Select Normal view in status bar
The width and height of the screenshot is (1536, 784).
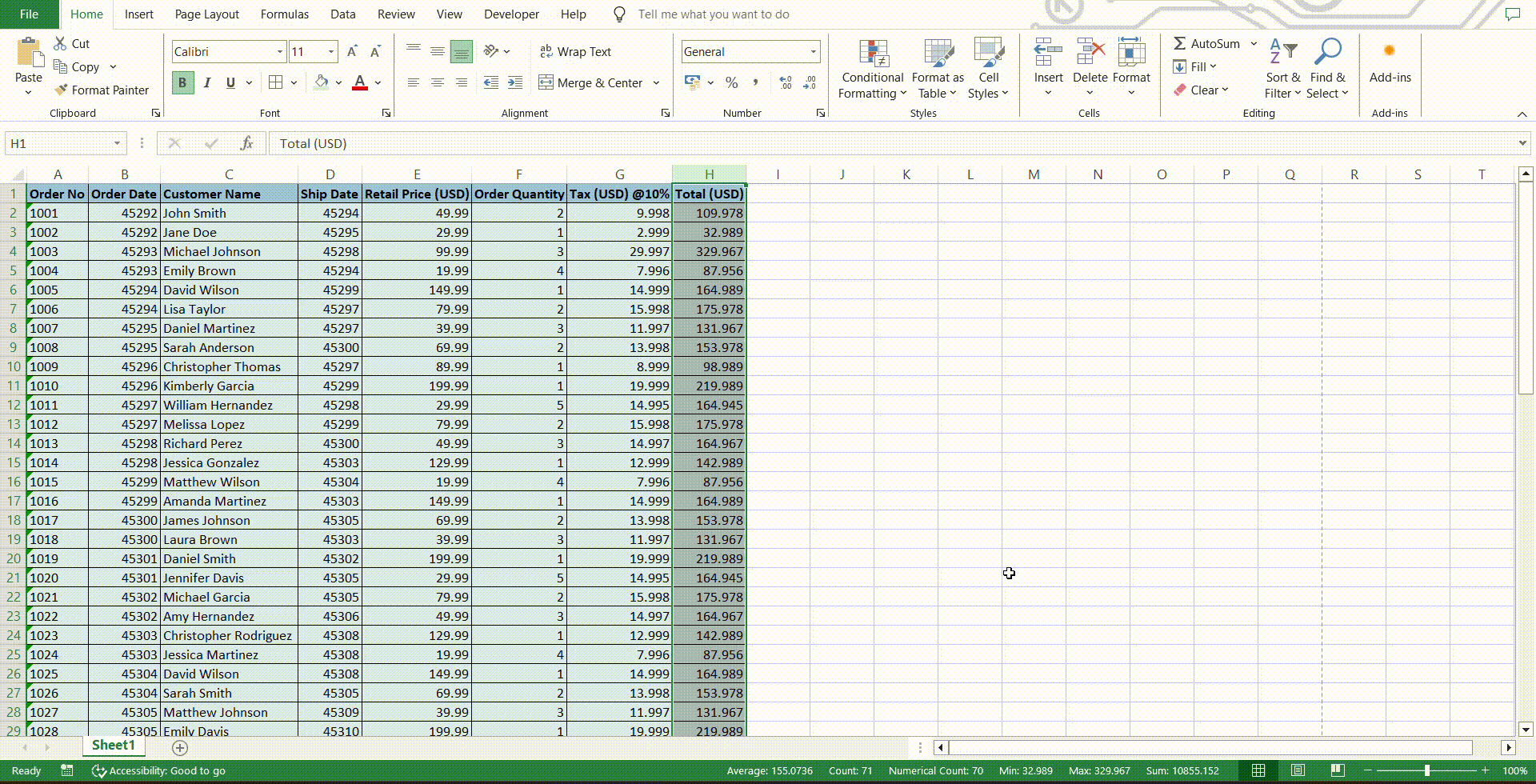(1258, 770)
